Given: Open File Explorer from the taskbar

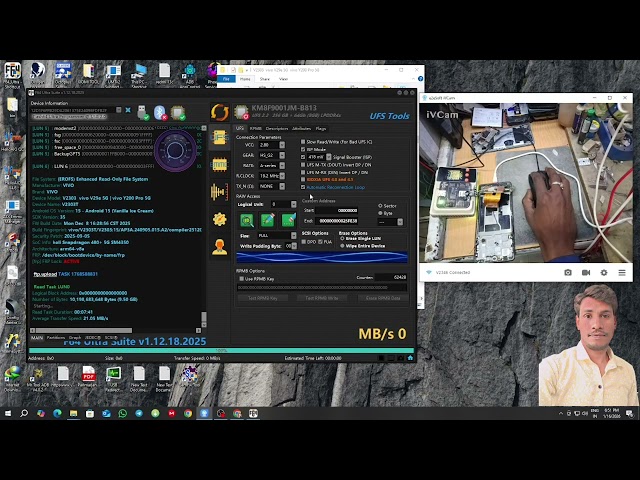Looking at the screenshot, I should click(73, 413).
